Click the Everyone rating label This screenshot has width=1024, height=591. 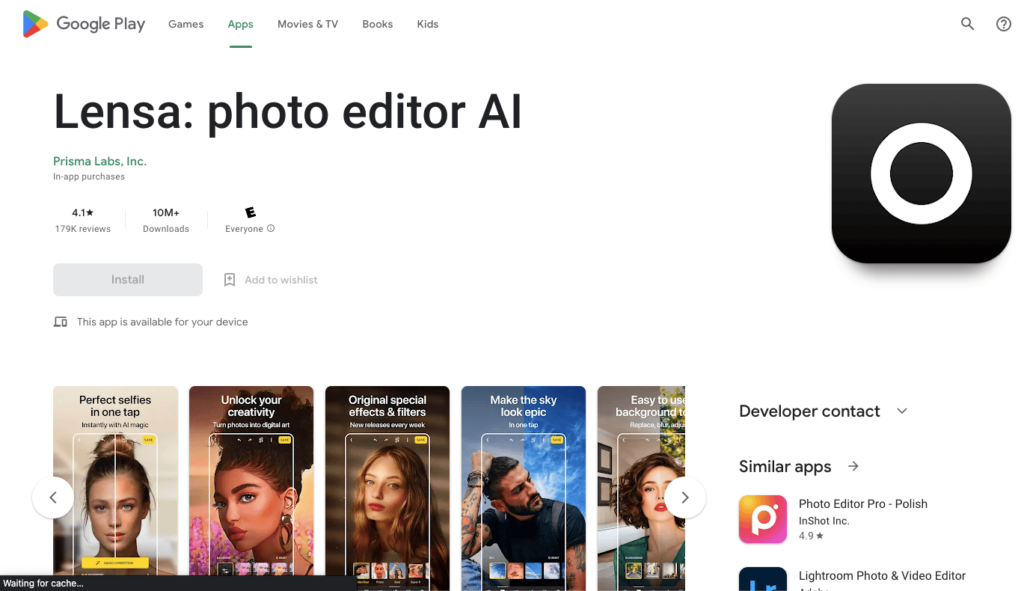(x=244, y=229)
